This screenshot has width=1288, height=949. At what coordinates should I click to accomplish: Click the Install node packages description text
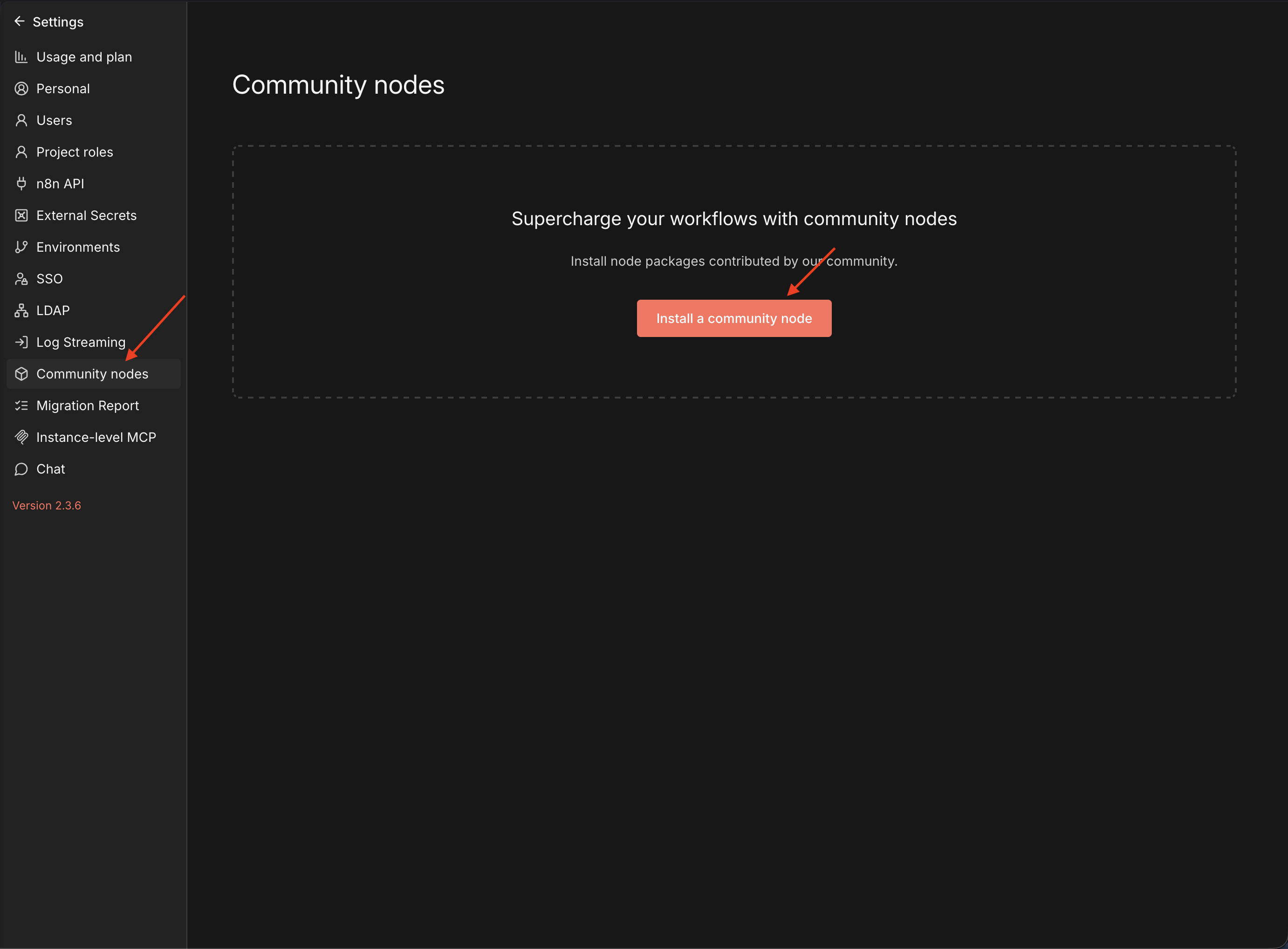coord(734,261)
